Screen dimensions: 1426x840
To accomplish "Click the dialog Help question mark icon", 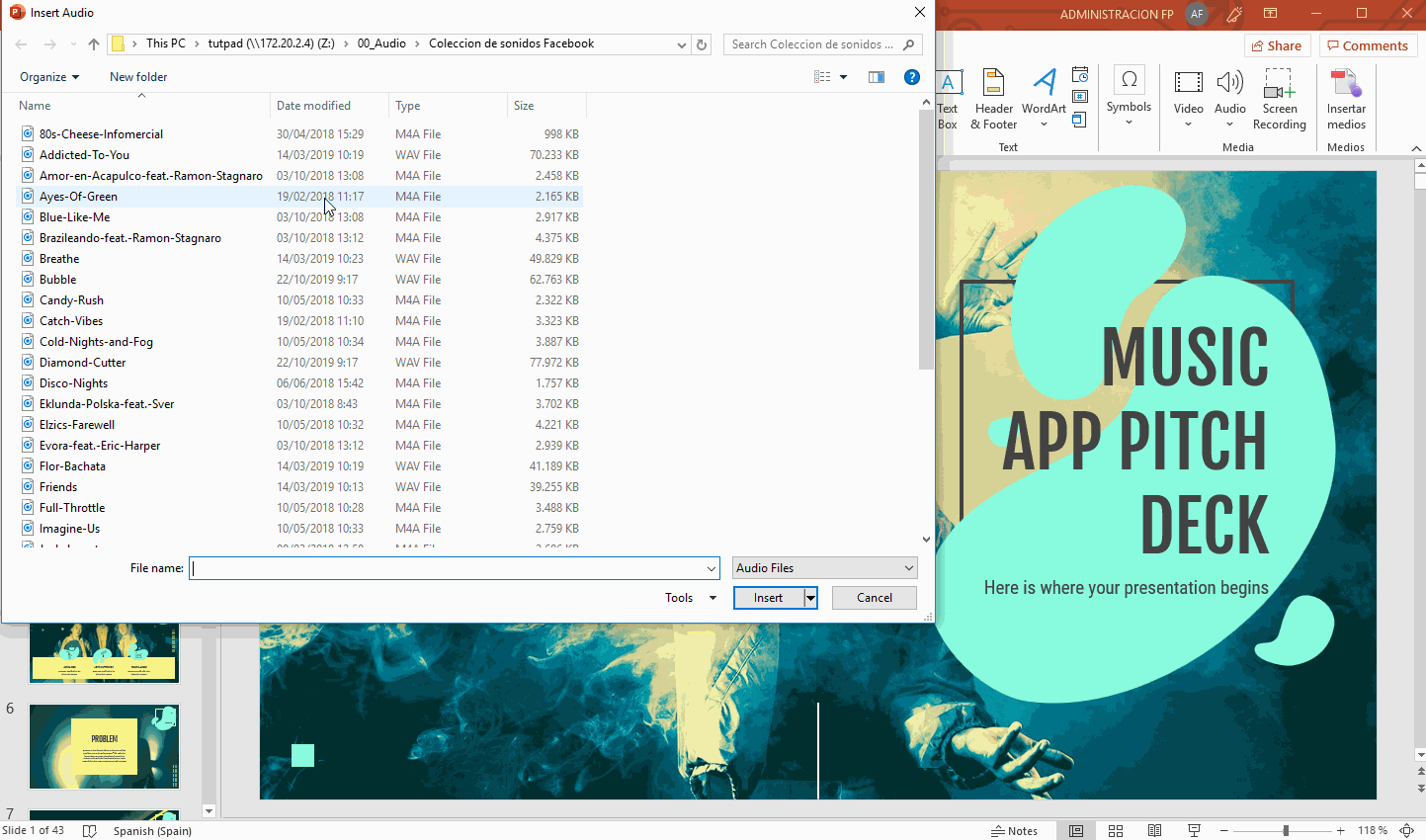I will coord(912,77).
